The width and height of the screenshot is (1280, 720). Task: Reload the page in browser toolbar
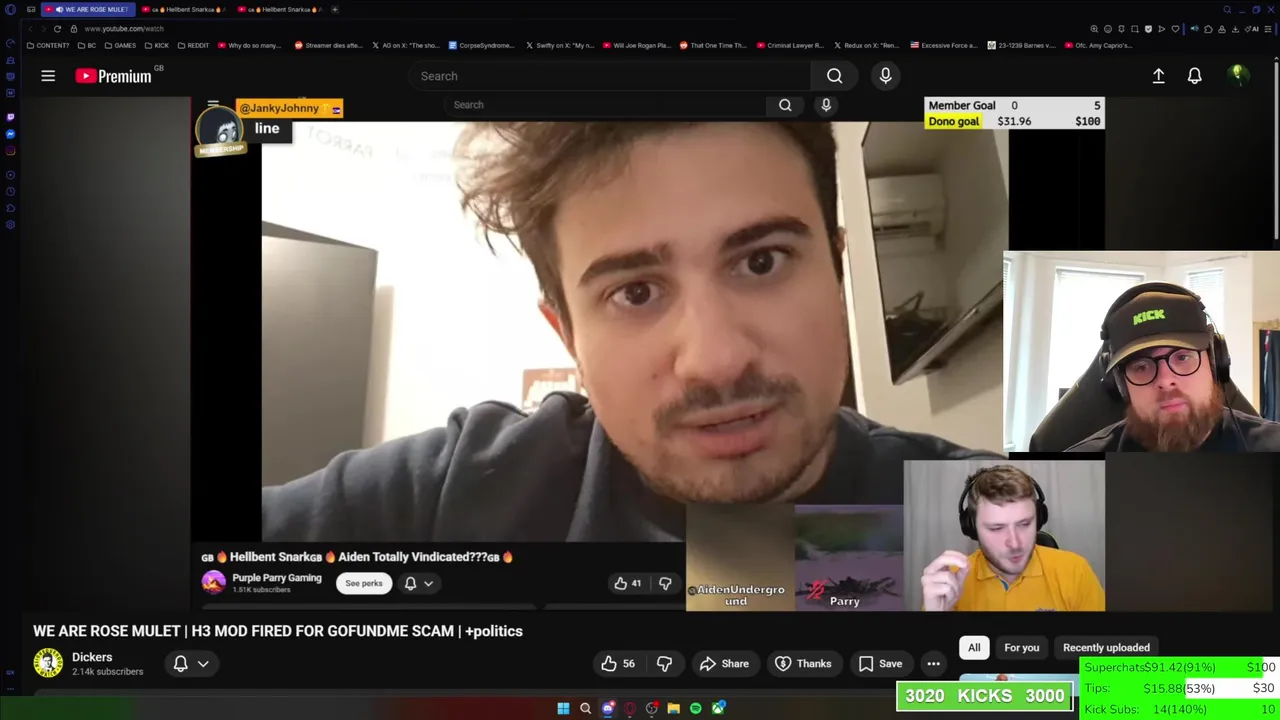click(x=57, y=29)
